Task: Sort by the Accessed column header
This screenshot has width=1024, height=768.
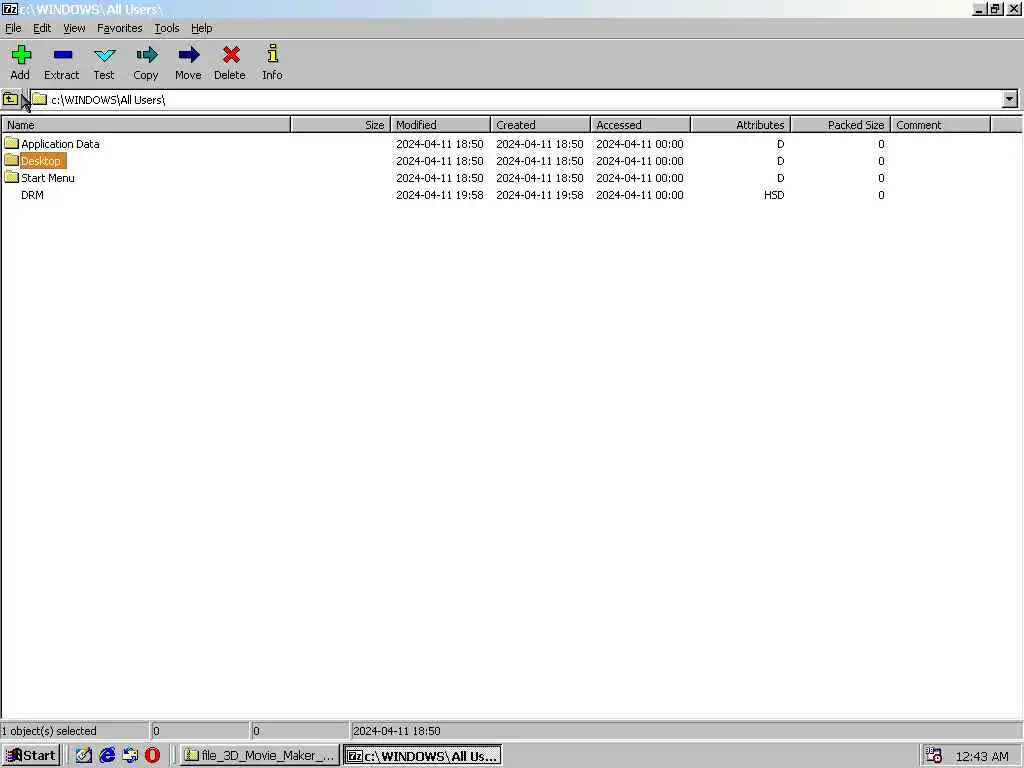Action: pyautogui.click(x=640, y=125)
